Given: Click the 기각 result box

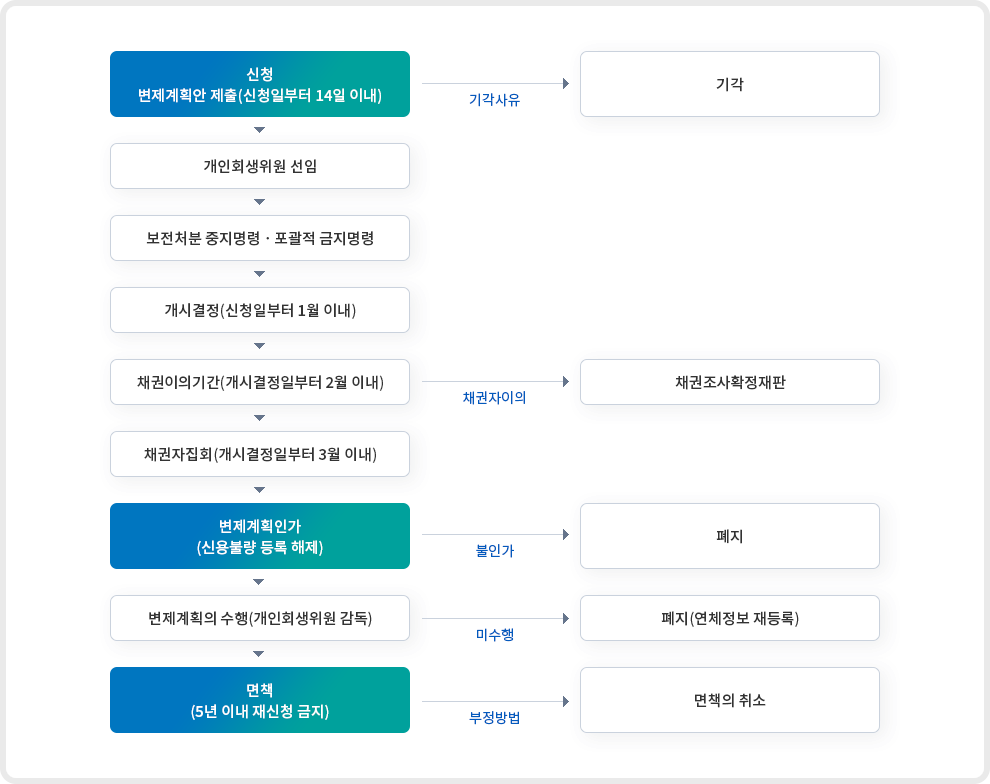Looking at the screenshot, I should [730, 84].
